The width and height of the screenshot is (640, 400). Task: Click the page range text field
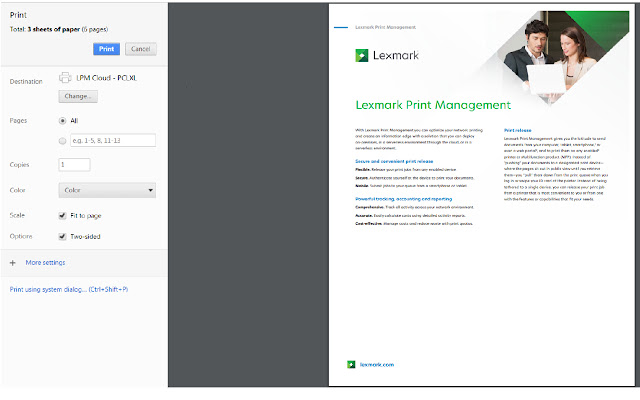[112, 140]
